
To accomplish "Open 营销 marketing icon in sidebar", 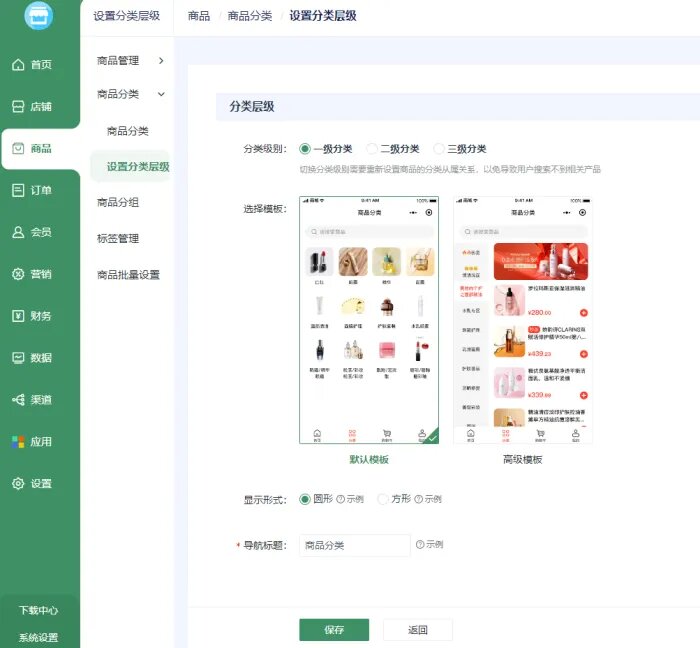I will pyautogui.click(x=18, y=274).
